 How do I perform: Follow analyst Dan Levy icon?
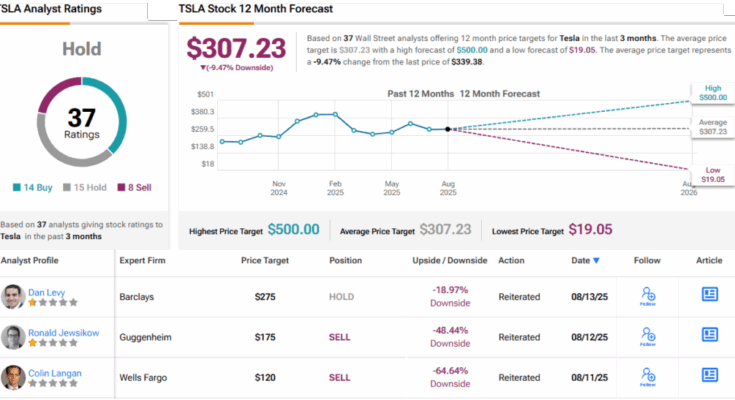(648, 296)
